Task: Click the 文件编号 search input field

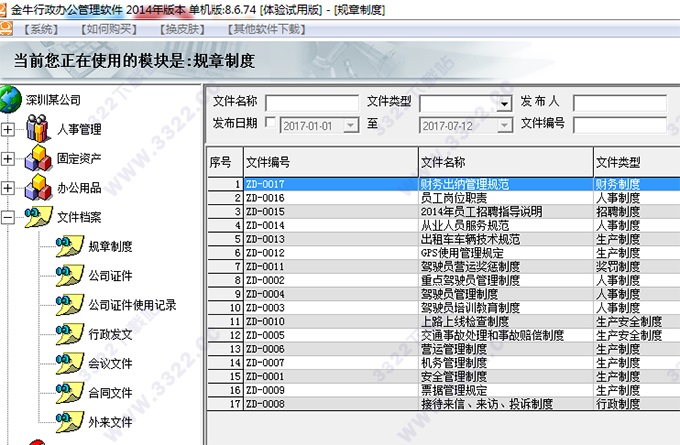Action: (x=620, y=125)
